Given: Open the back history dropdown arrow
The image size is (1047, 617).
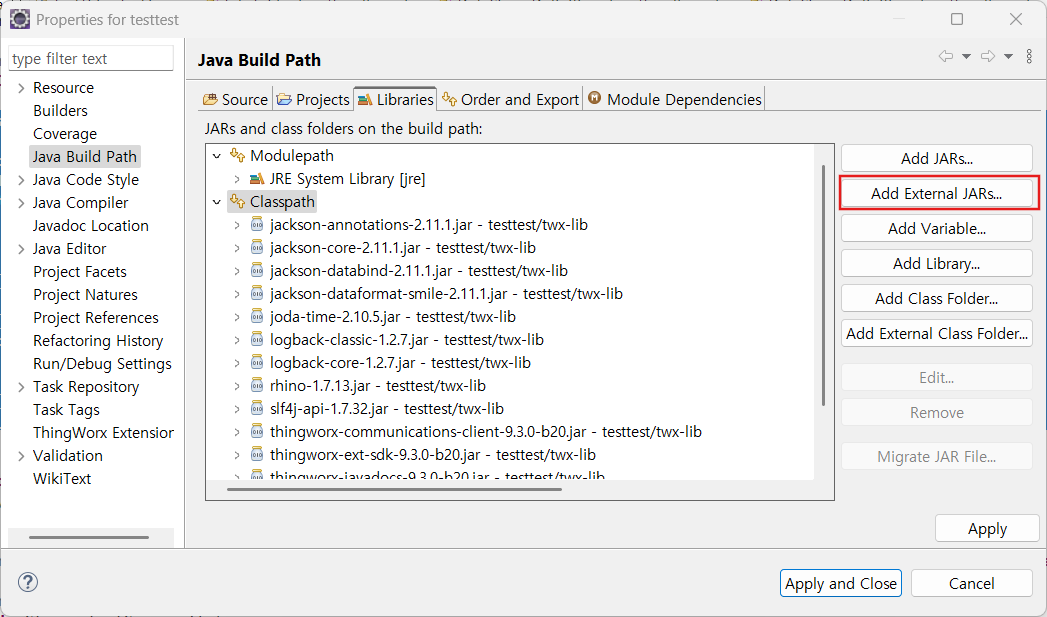Looking at the screenshot, I should click(x=966, y=57).
